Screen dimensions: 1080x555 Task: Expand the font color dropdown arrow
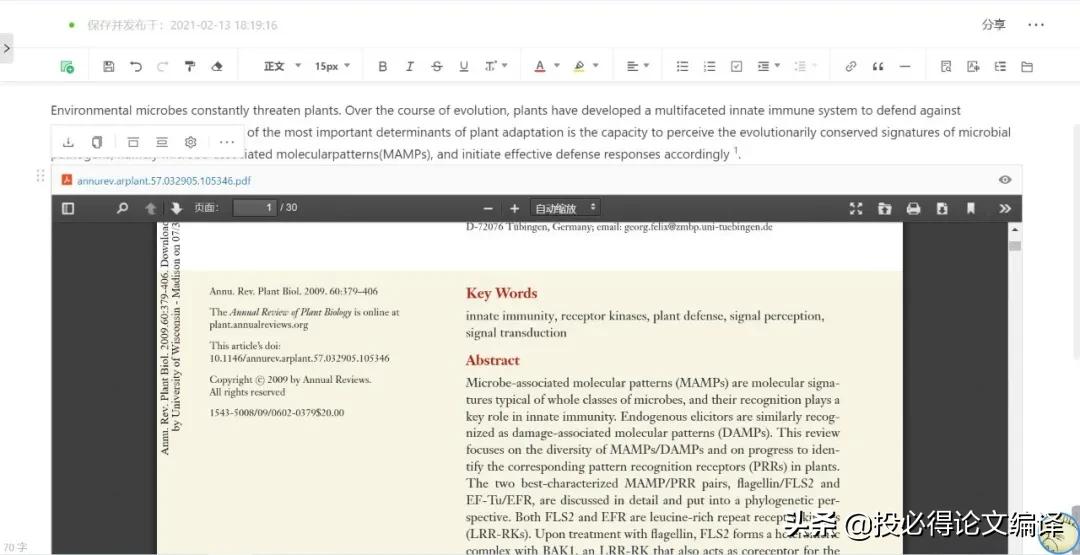pyautogui.click(x=557, y=66)
